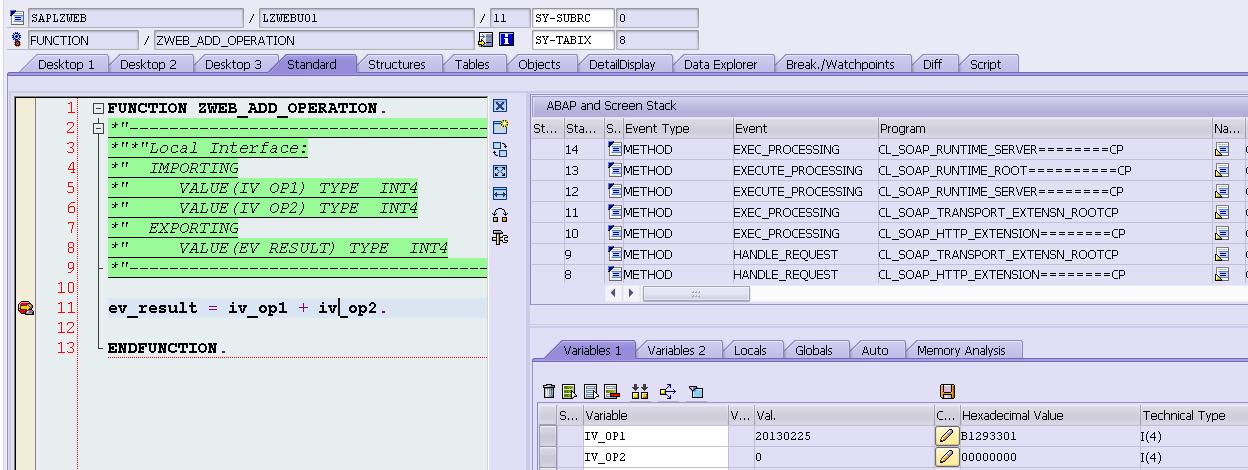
Task: Click the Event Type column header
Action: (676, 128)
